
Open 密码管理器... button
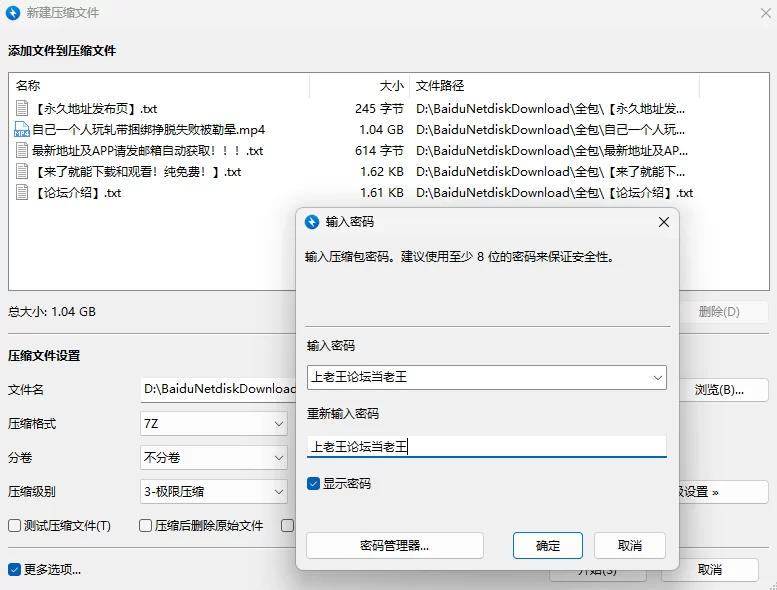395,545
